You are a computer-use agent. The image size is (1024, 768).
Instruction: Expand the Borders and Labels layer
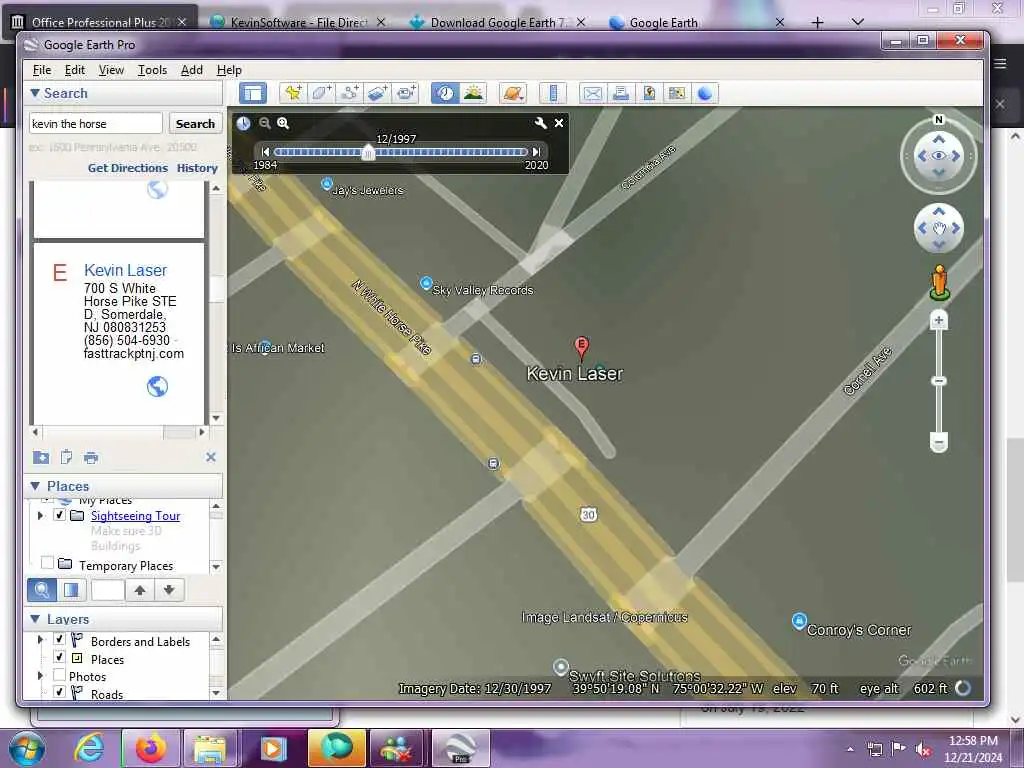click(40, 639)
